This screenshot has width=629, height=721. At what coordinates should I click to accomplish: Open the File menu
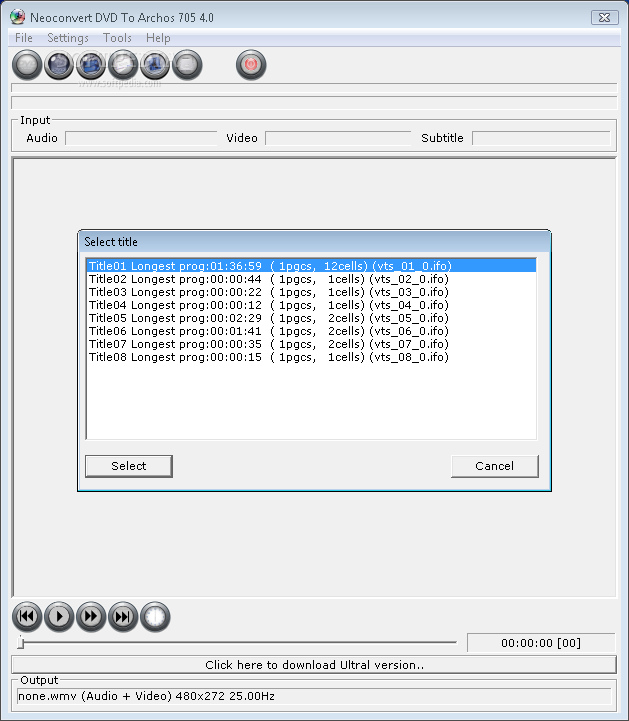point(23,38)
